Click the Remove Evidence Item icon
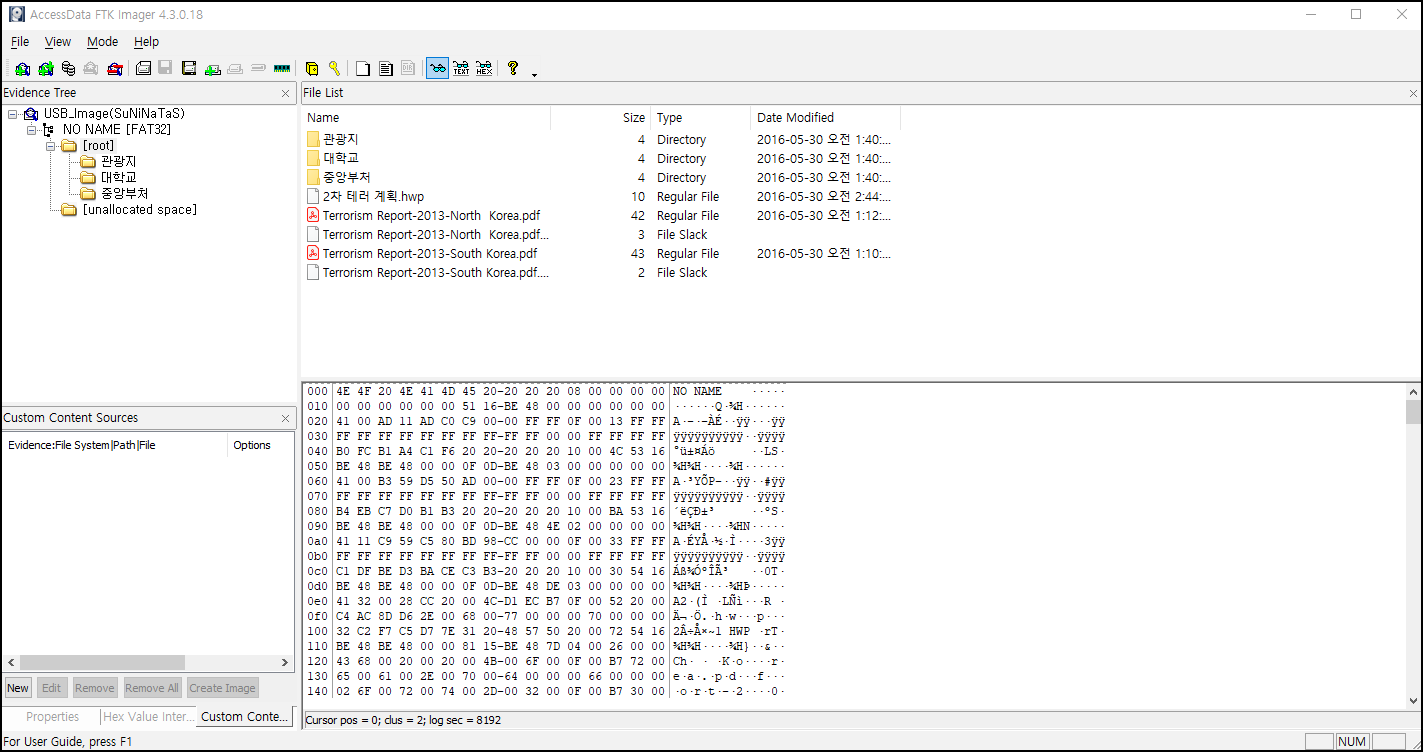Viewport: 1423px width, 752px height. tap(91, 69)
